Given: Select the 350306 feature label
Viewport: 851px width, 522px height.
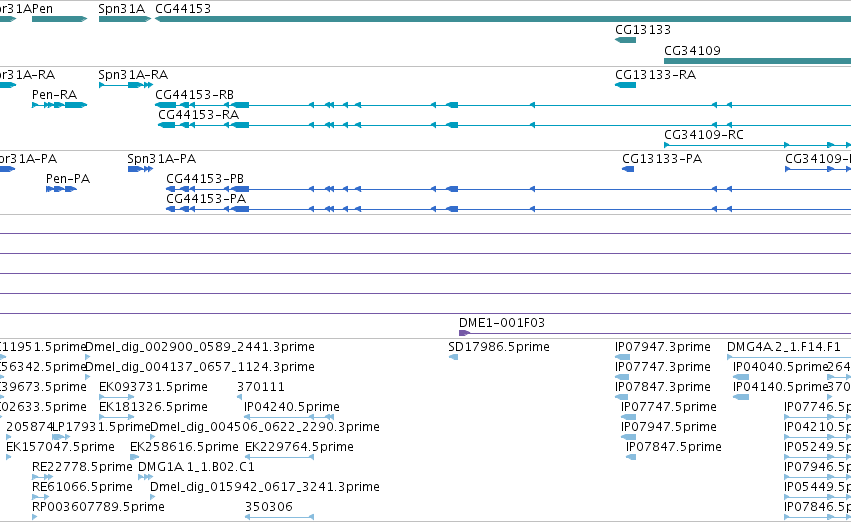Looking at the screenshot, I should point(269,507).
